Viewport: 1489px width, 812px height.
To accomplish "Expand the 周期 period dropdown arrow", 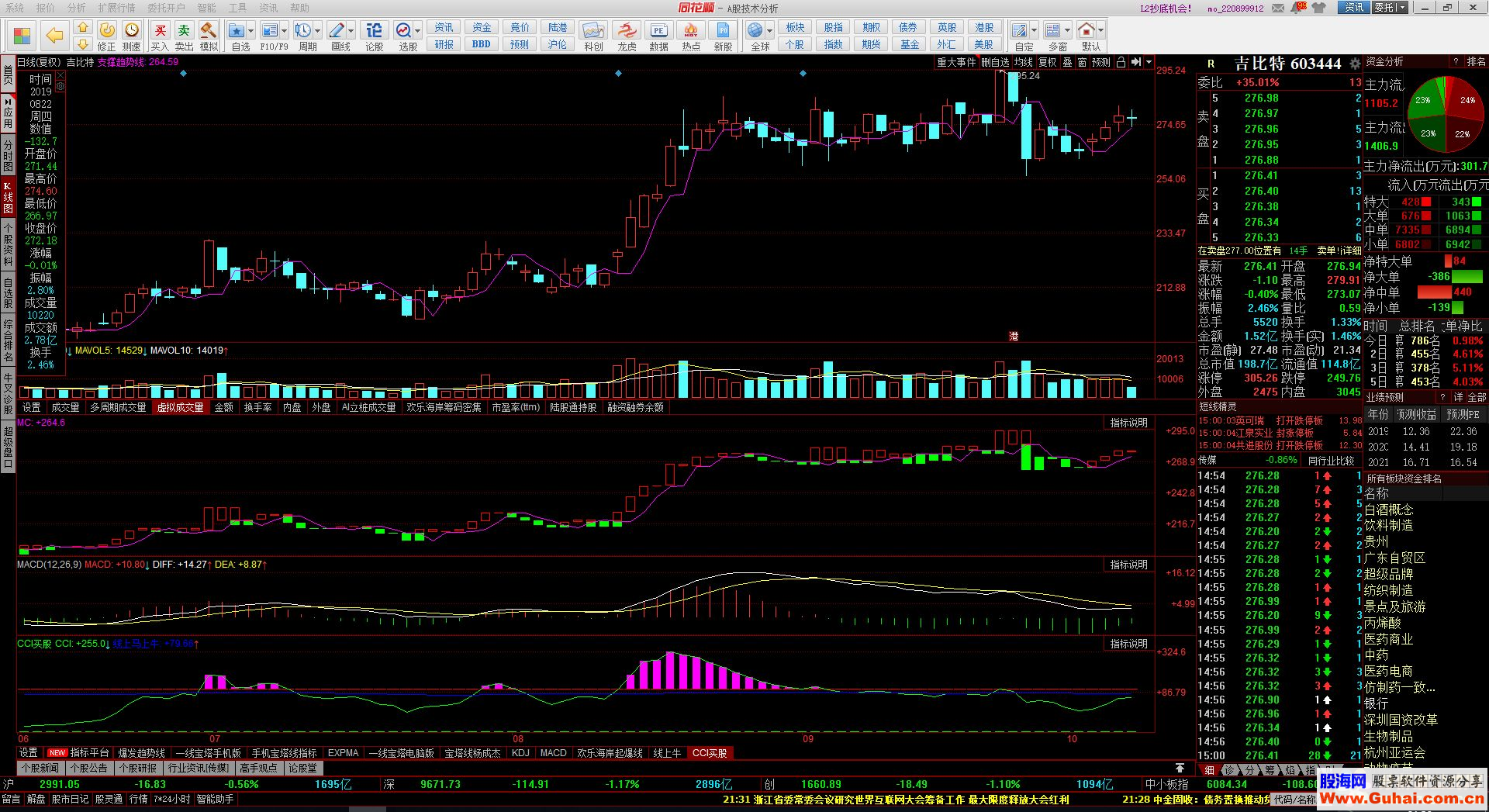I will 318,31.
